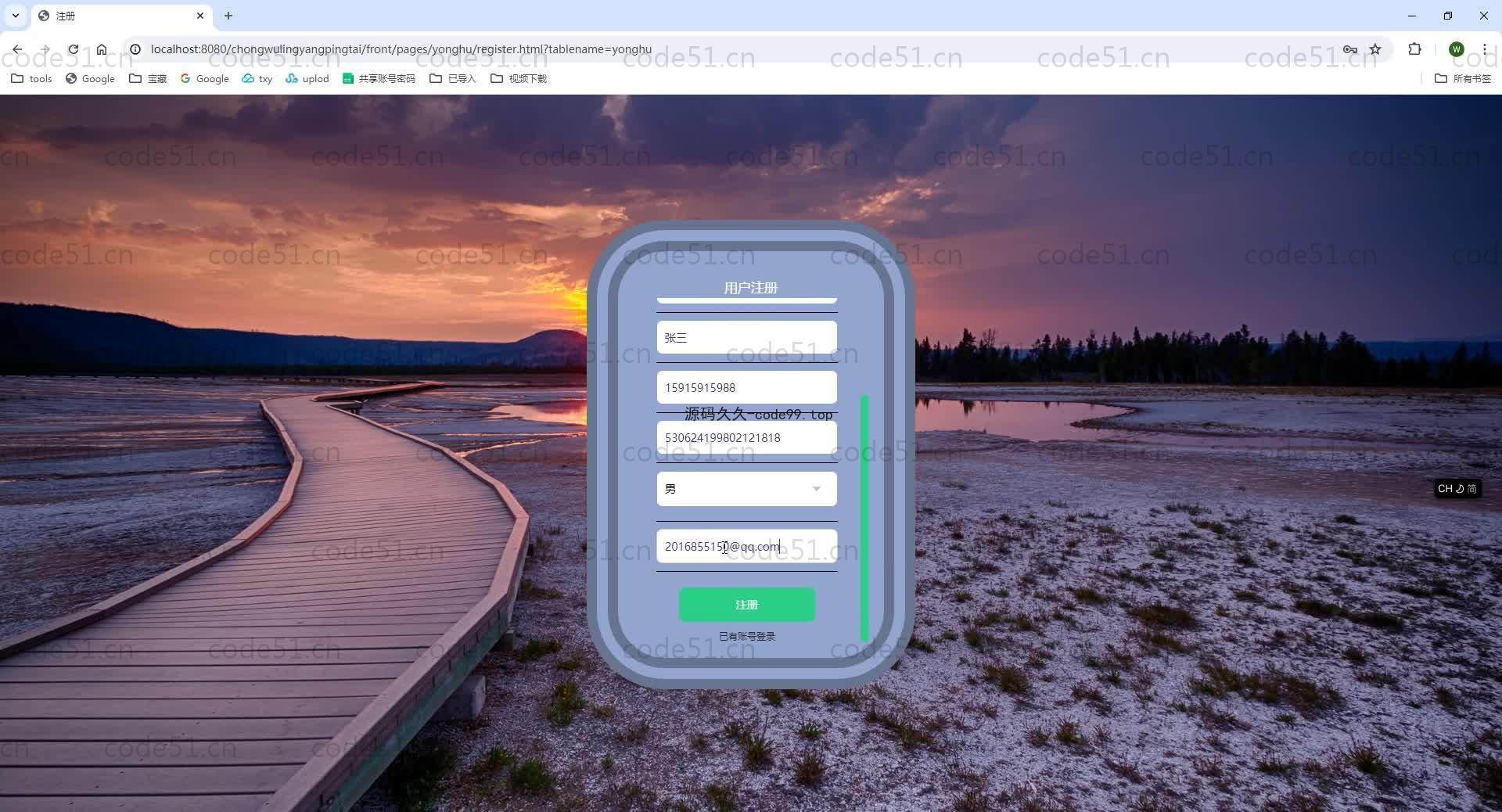The width and height of the screenshot is (1502, 812).
Task: Open the first Google bookmark with globe icon
Action: coord(90,78)
